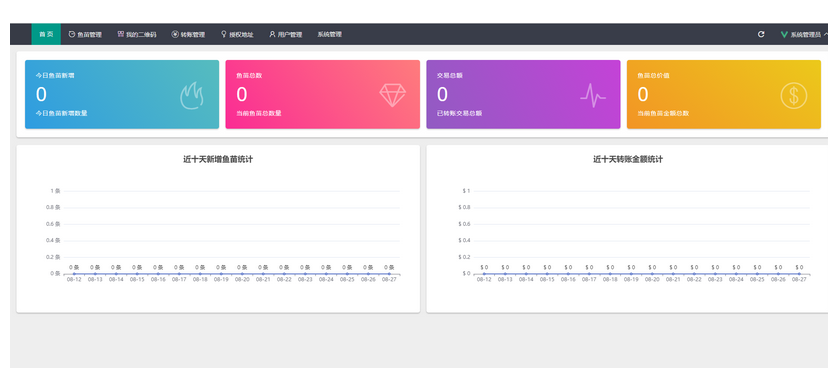Click the 当前鱼苗总数量 subtitle text
The height and width of the screenshot is (368, 828).
click(259, 113)
